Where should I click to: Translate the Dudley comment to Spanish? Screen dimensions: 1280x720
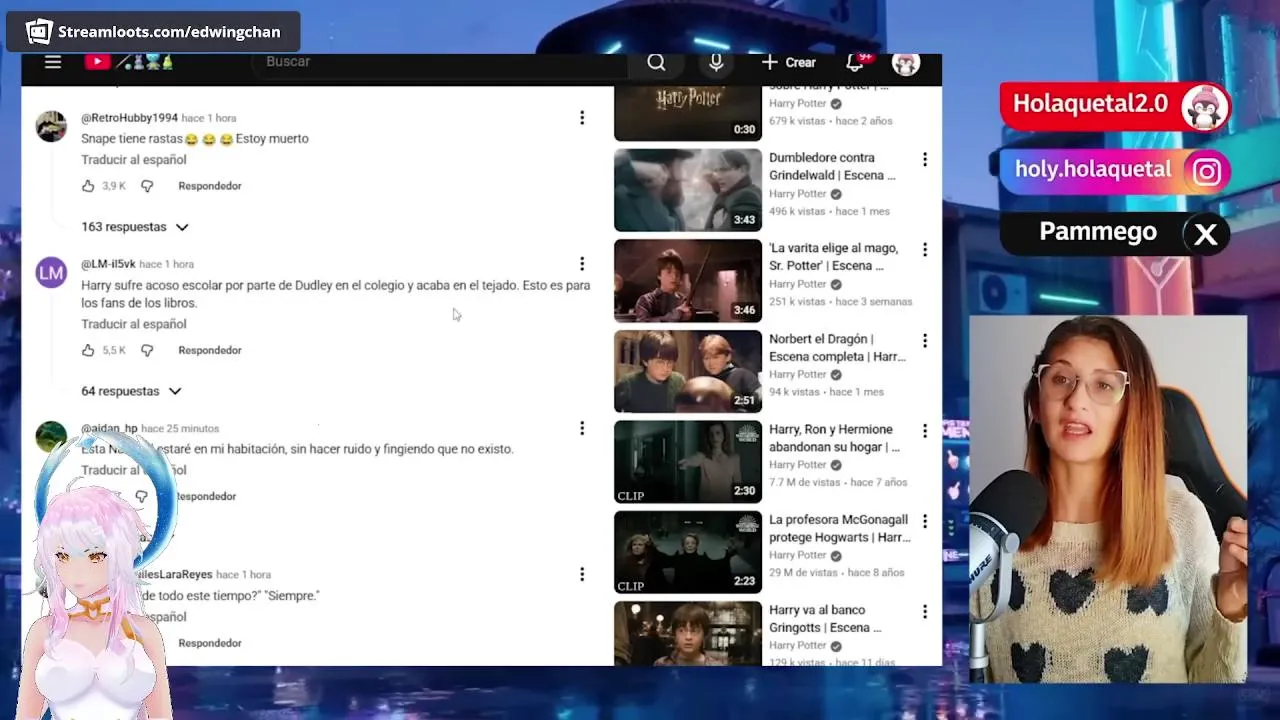click(x=134, y=324)
